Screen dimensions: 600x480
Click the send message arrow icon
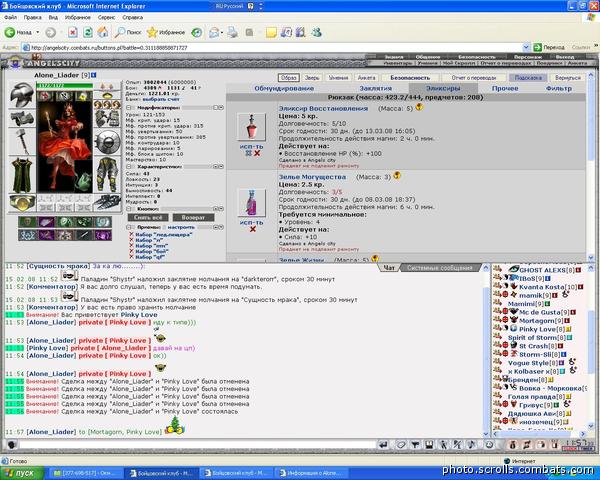click(383, 445)
